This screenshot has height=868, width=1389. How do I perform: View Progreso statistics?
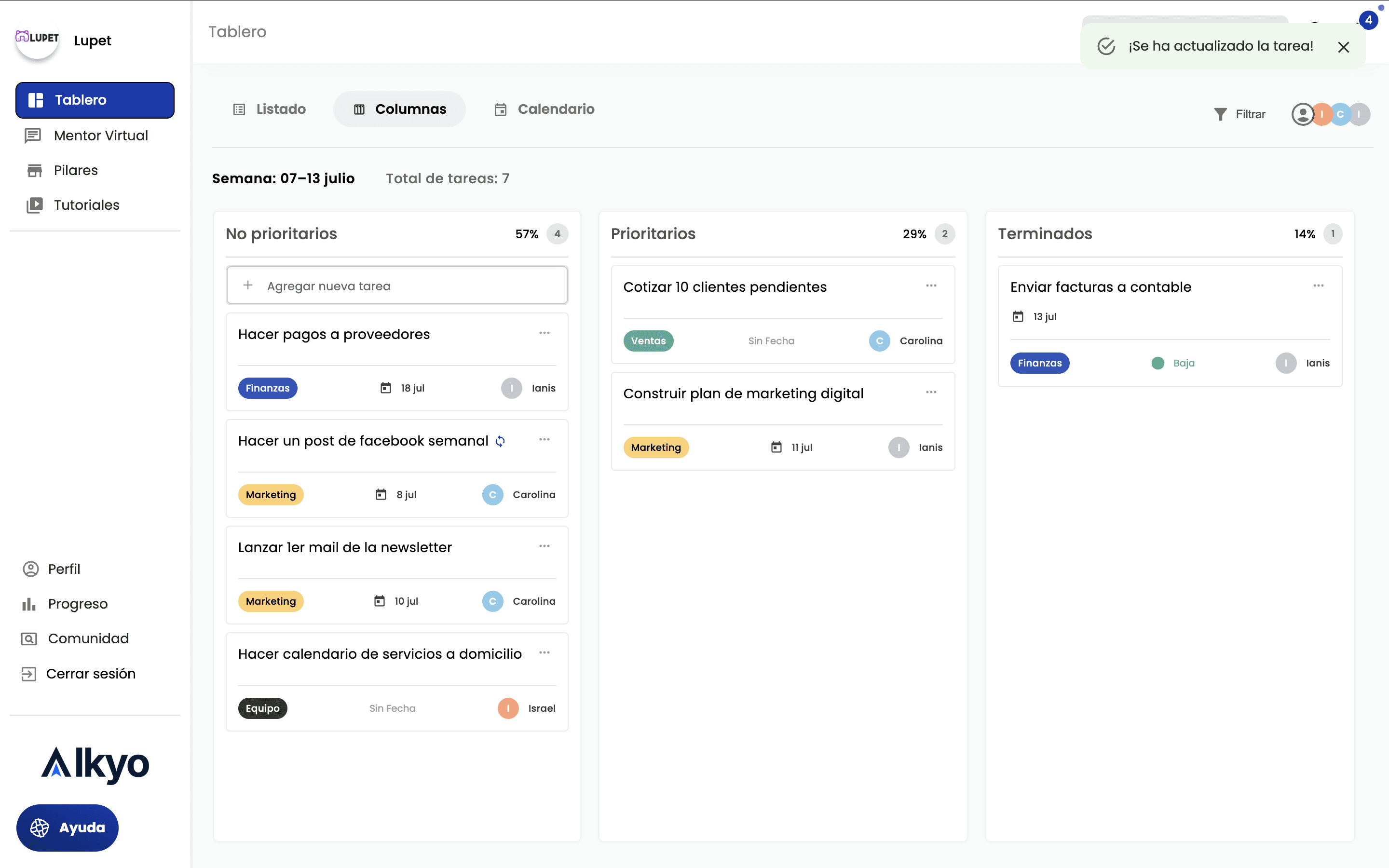(x=64, y=604)
